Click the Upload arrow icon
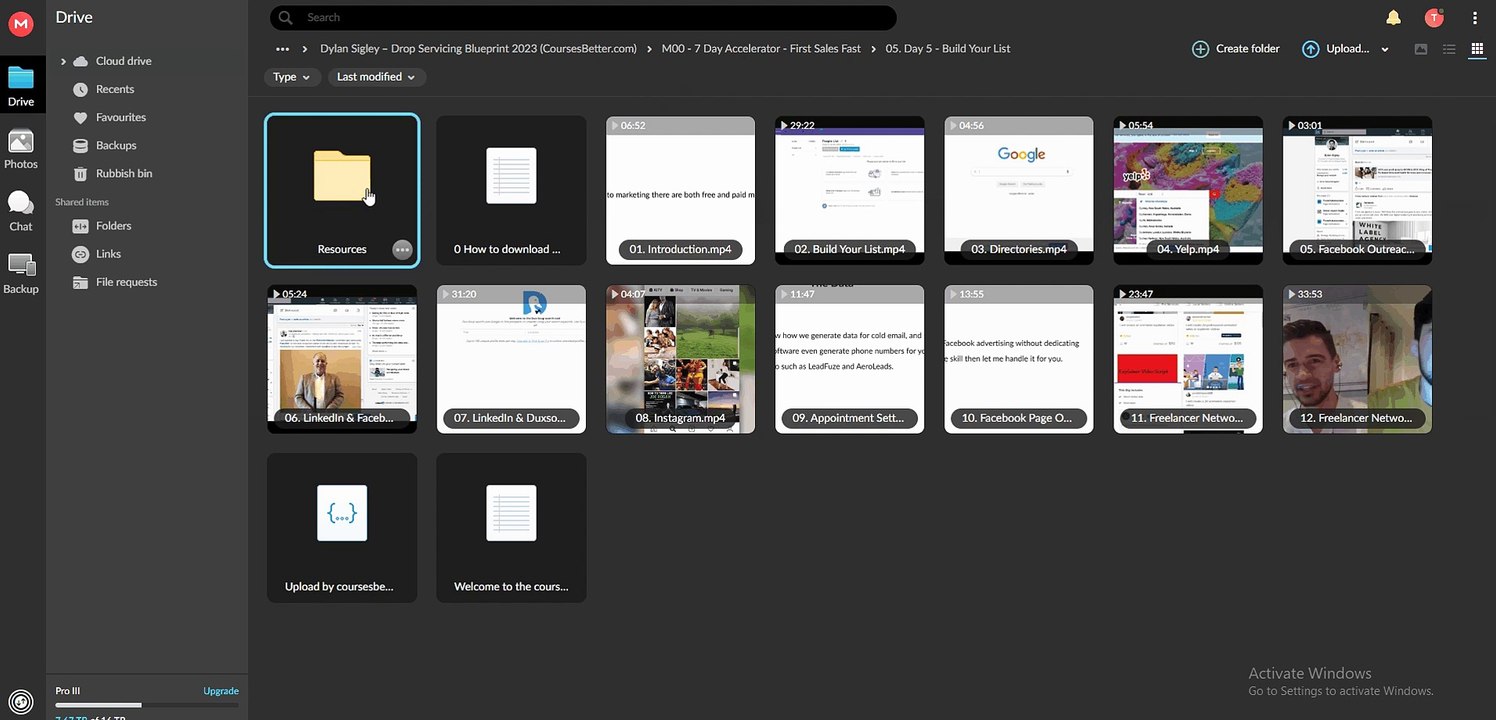Viewport: 1496px width, 720px height. click(x=1310, y=49)
